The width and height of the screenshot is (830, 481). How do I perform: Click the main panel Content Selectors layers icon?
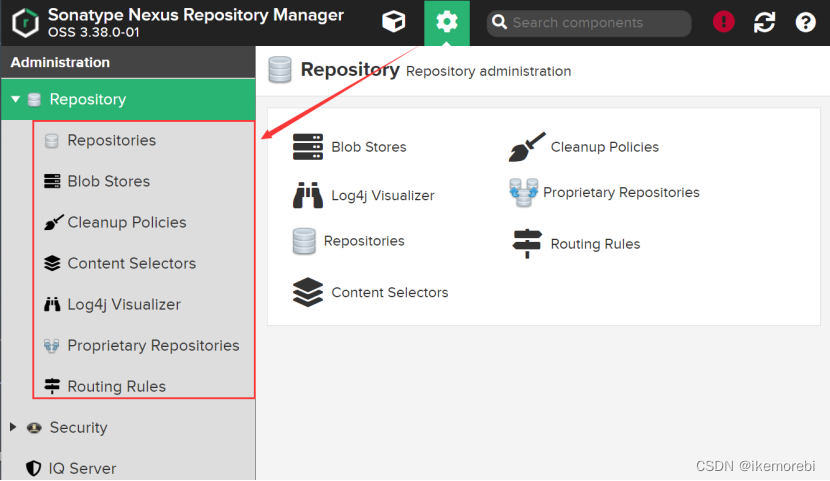point(308,292)
